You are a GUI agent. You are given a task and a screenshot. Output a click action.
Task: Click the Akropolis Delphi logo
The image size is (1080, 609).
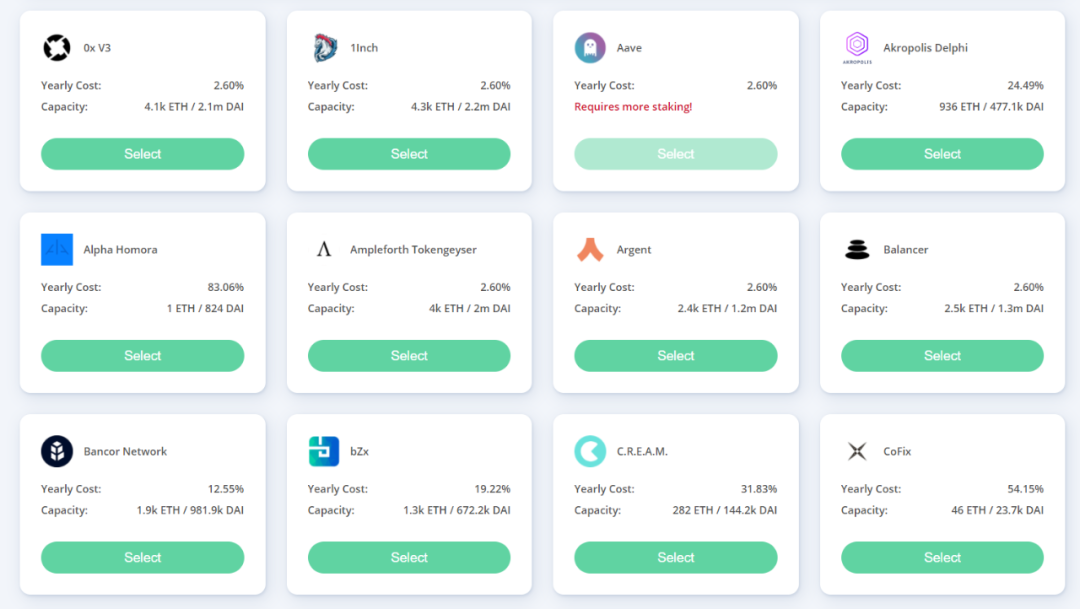857,46
